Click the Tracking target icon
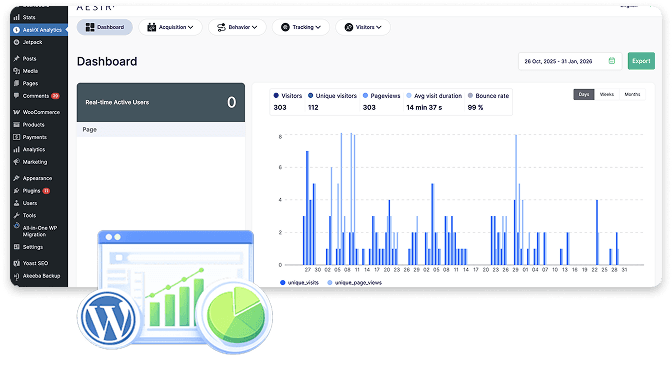The height and width of the screenshot is (371, 672). [285, 27]
